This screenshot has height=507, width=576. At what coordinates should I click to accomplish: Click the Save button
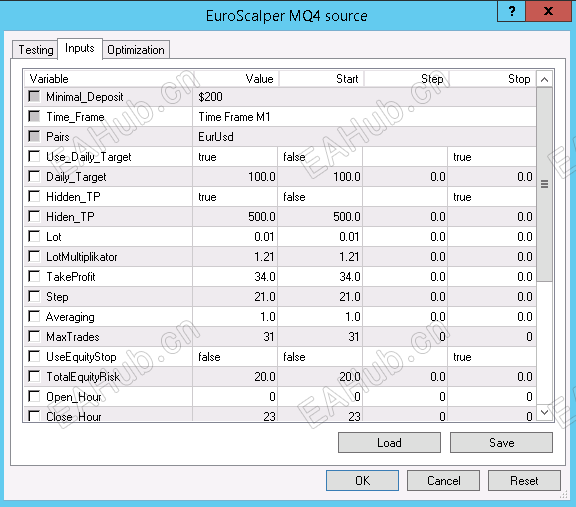point(501,443)
